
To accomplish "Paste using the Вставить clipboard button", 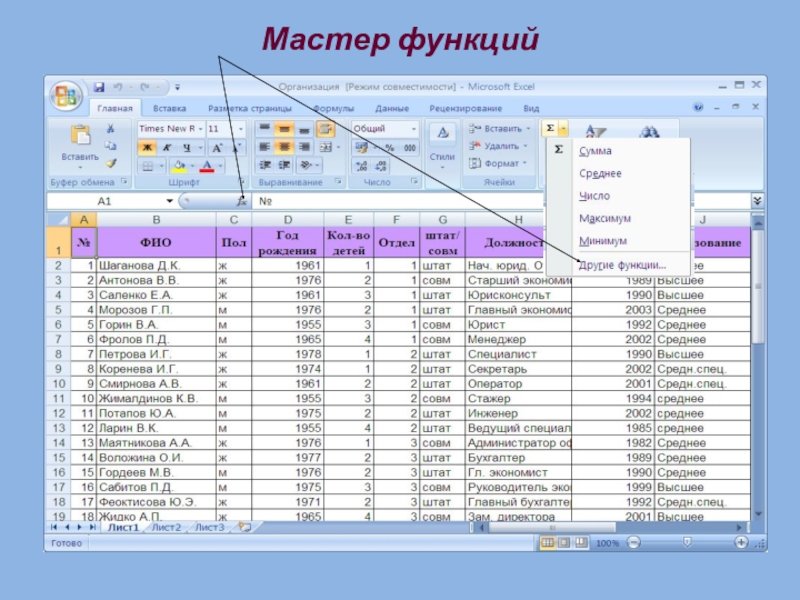I will [80, 143].
